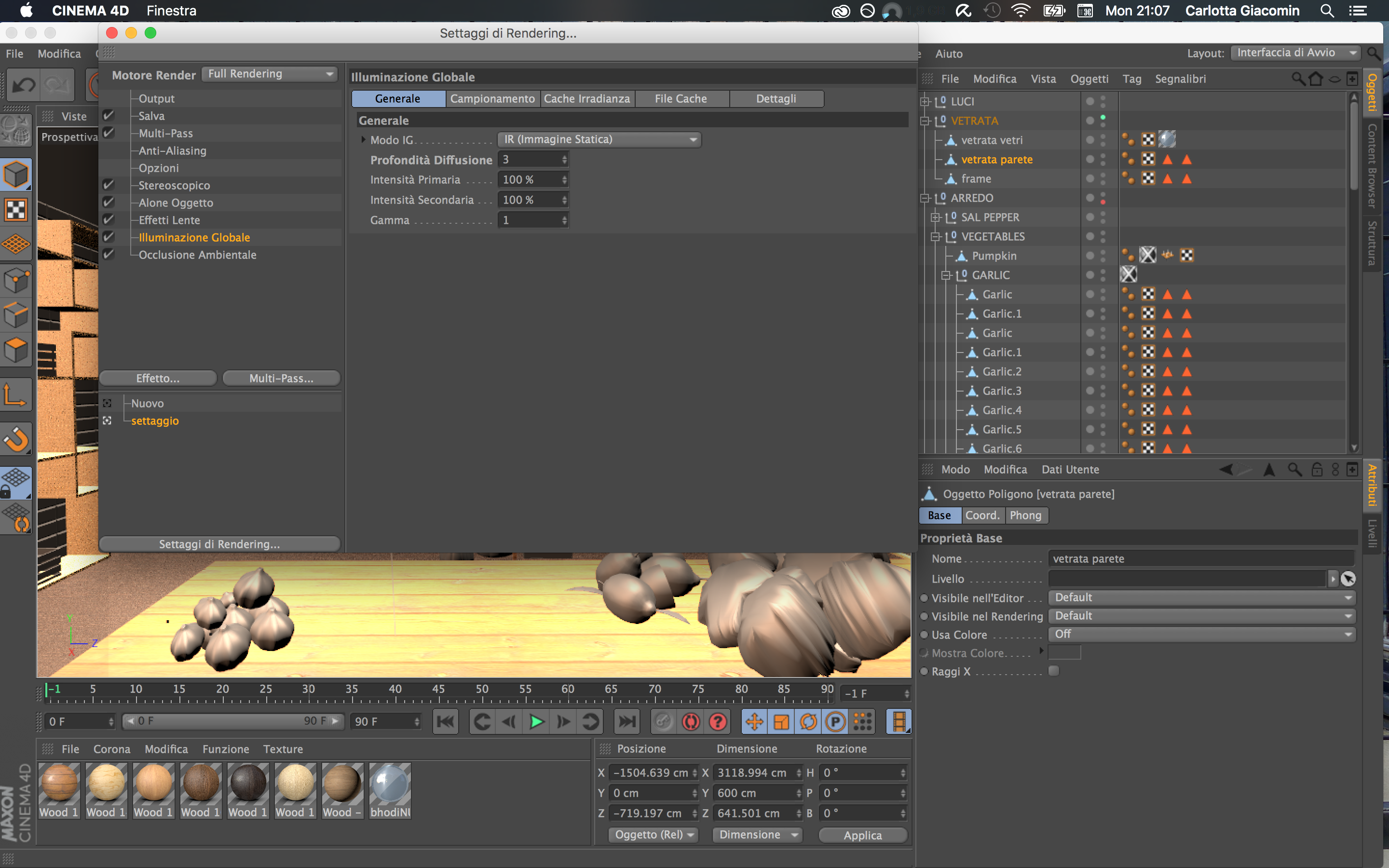1389x868 pixels.
Task: Collapse the VEGETABLES group in the object tree
Action: tap(936, 236)
